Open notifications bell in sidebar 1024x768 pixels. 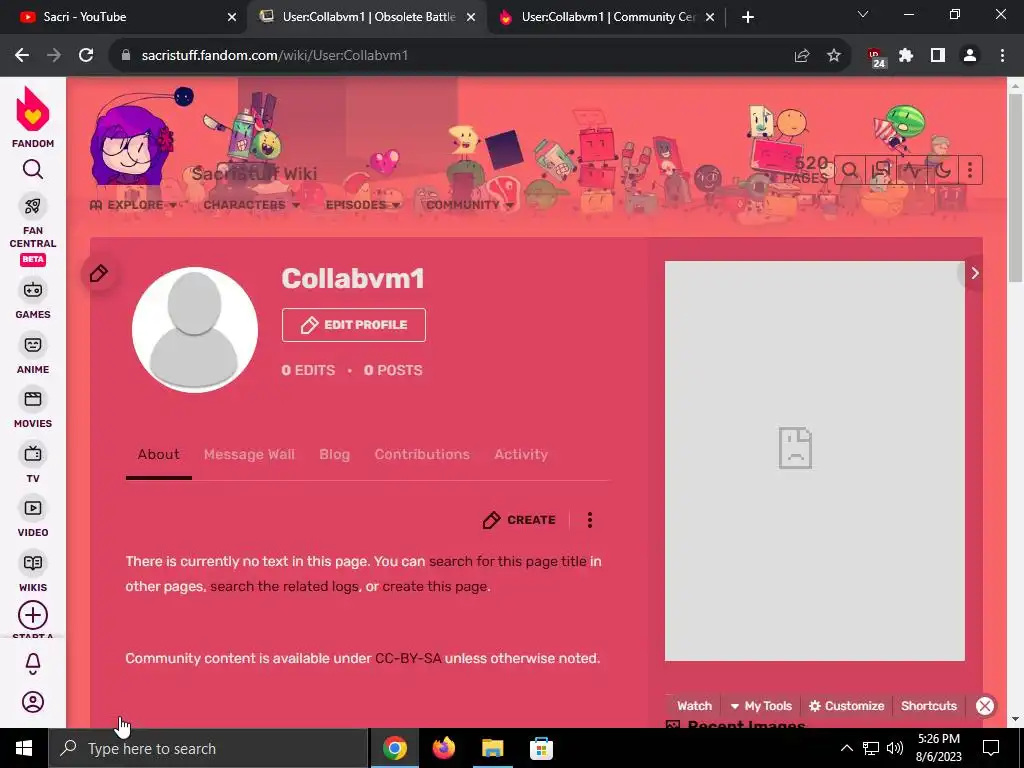[33, 664]
